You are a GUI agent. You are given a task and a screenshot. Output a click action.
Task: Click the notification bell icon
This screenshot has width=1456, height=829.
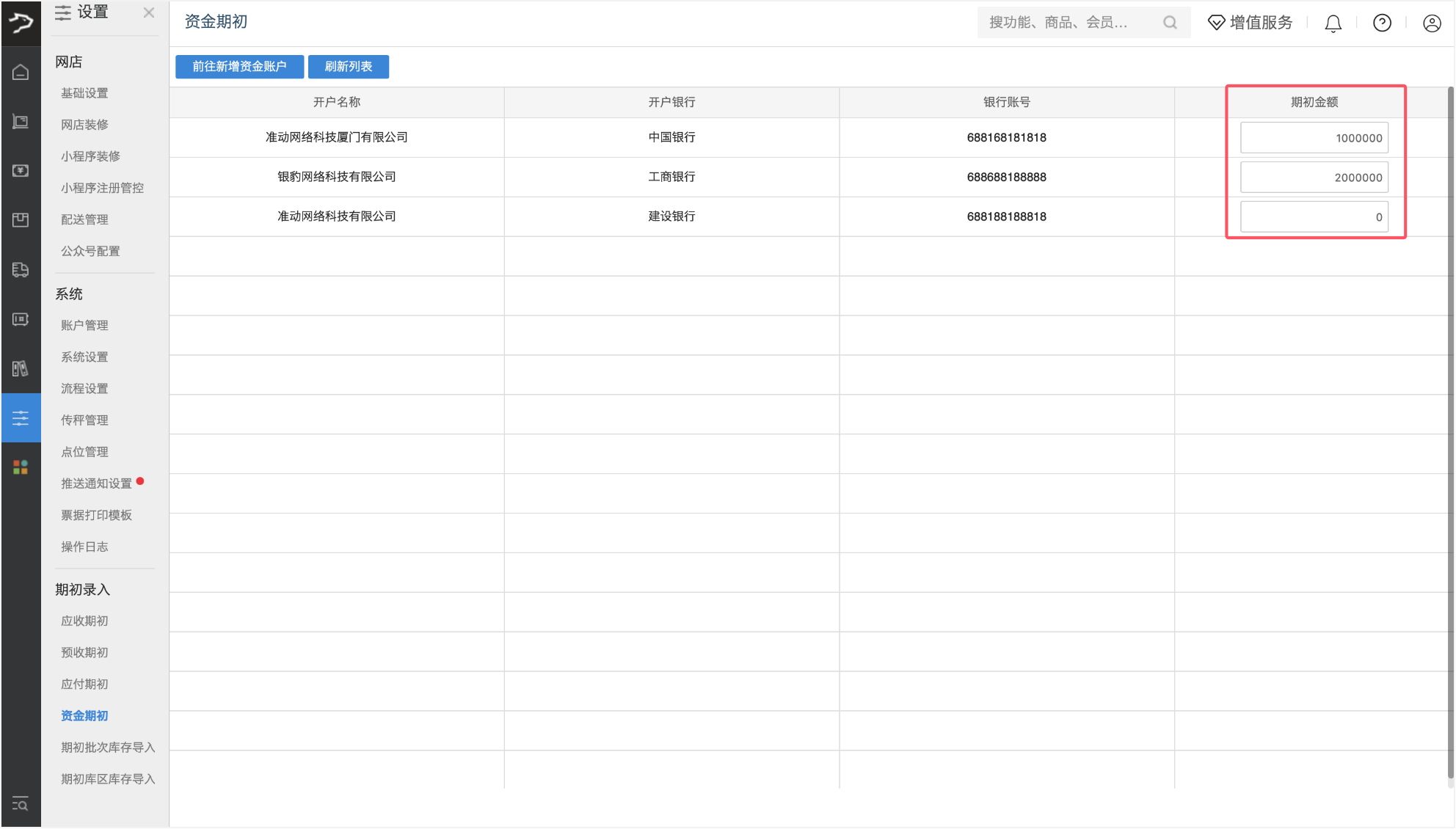[1333, 23]
